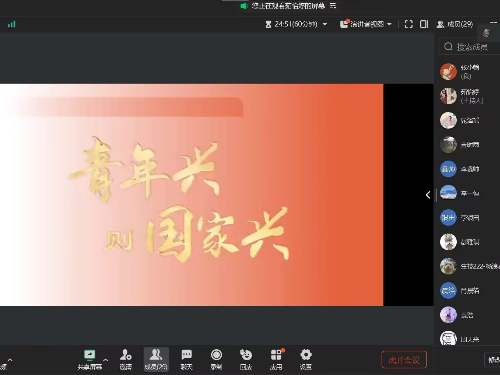Toggle the side-panel layout icon in top bar
500x375 pixels.
[424, 24]
